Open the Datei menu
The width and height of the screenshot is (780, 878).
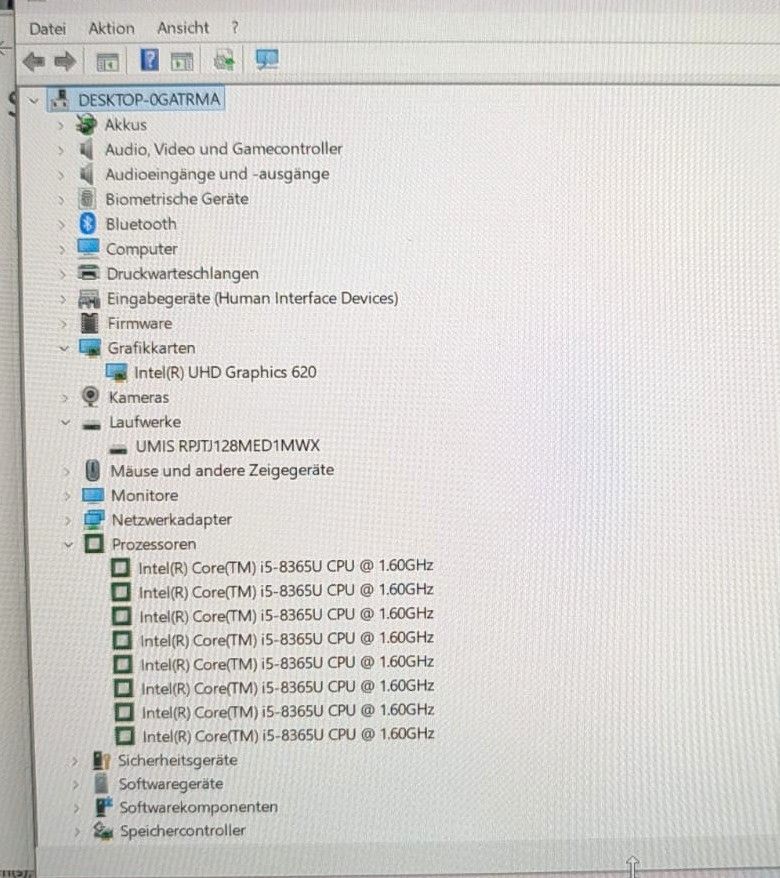coord(48,29)
